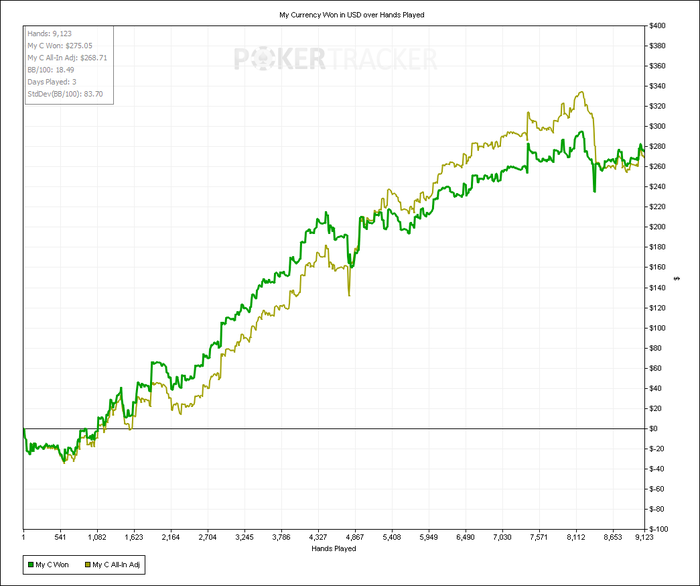Click the 'BB/100: 18.49' stat line
The height and width of the screenshot is (586, 700).
51,70
